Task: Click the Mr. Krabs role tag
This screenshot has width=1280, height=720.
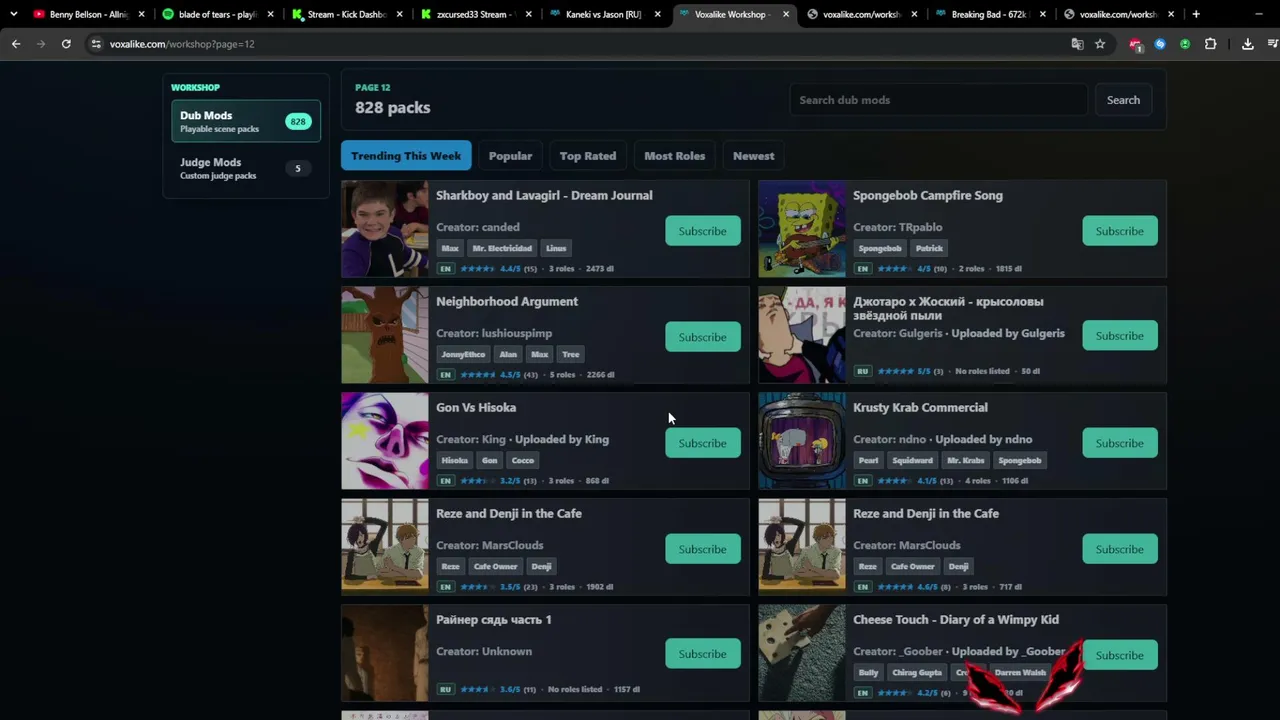Action: click(x=966, y=460)
